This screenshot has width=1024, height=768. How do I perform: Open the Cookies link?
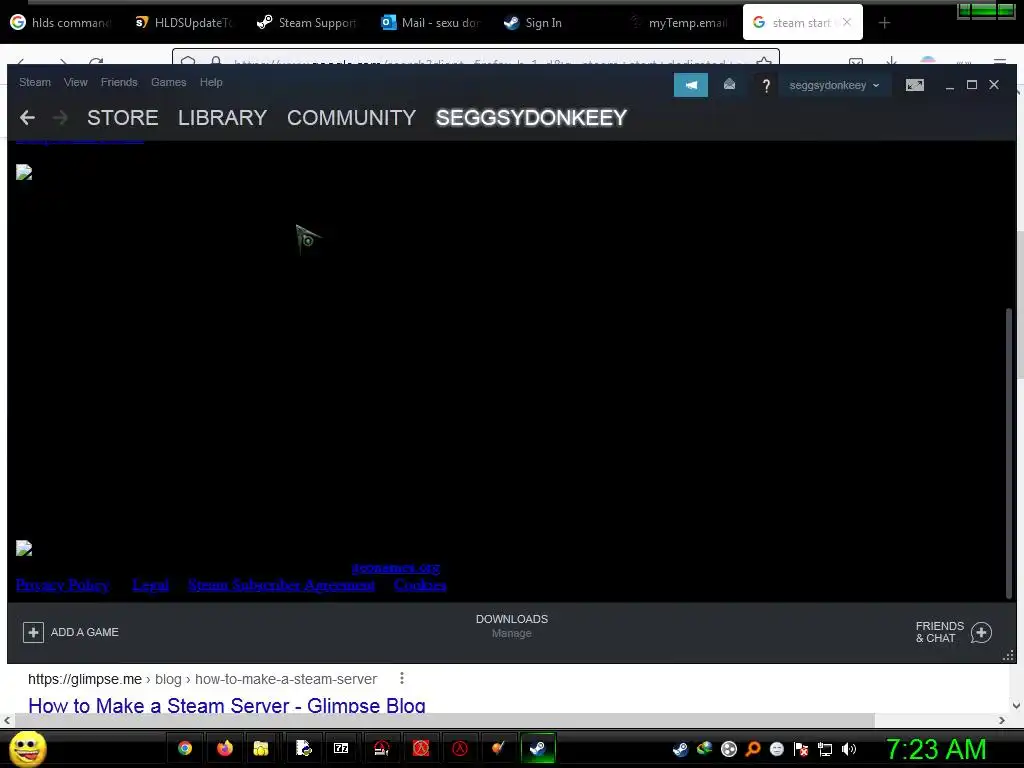(420, 584)
